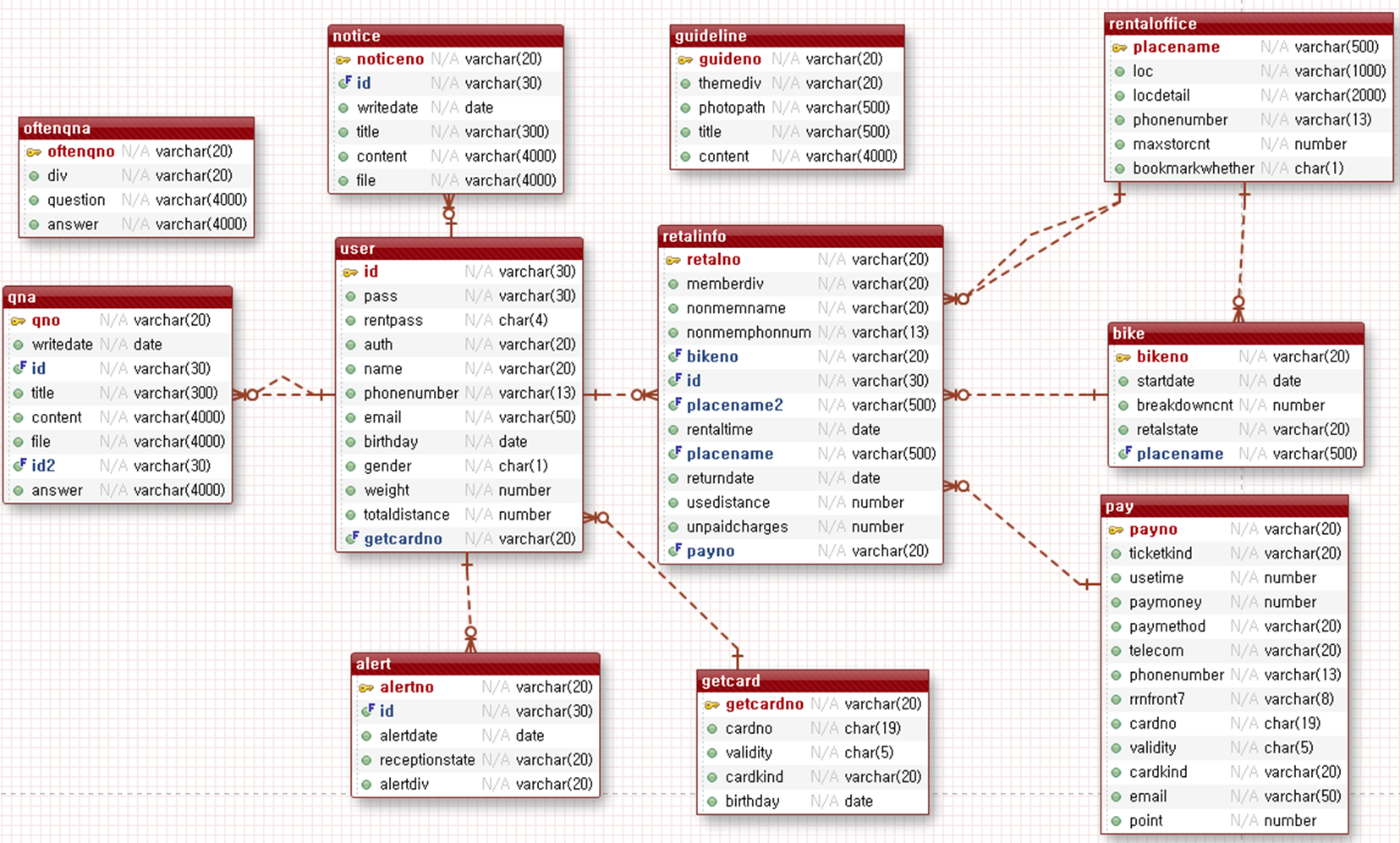The height and width of the screenshot is (843, 1400).
Task: Select the notice table title bar
Action: (446, 36)
